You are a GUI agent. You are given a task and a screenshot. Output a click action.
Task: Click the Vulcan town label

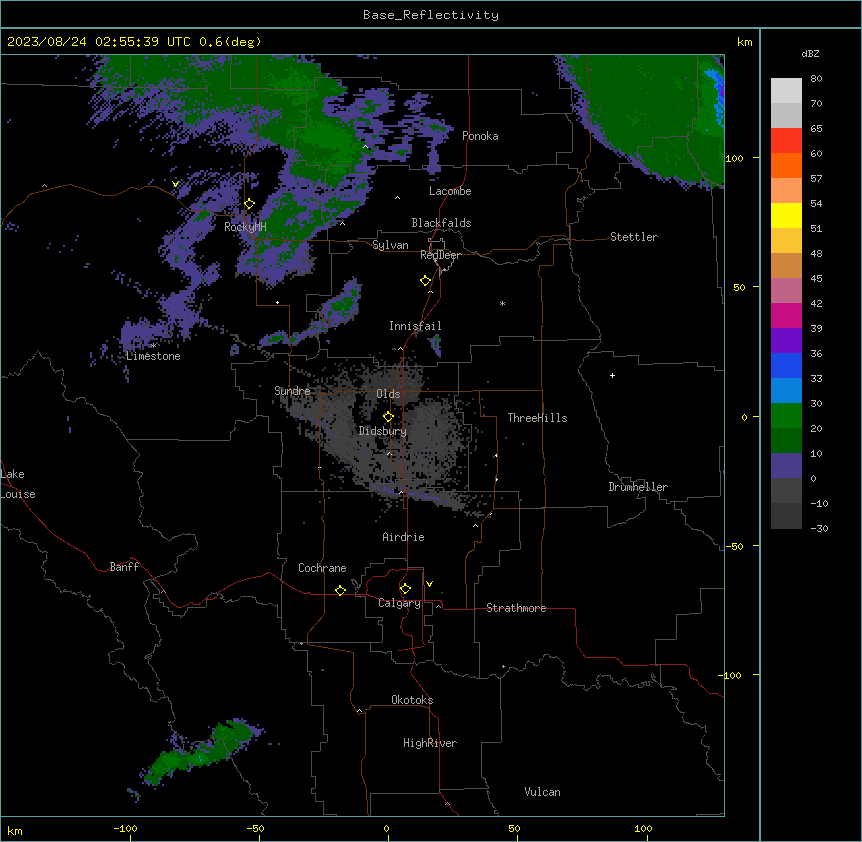tap(543, 792)
